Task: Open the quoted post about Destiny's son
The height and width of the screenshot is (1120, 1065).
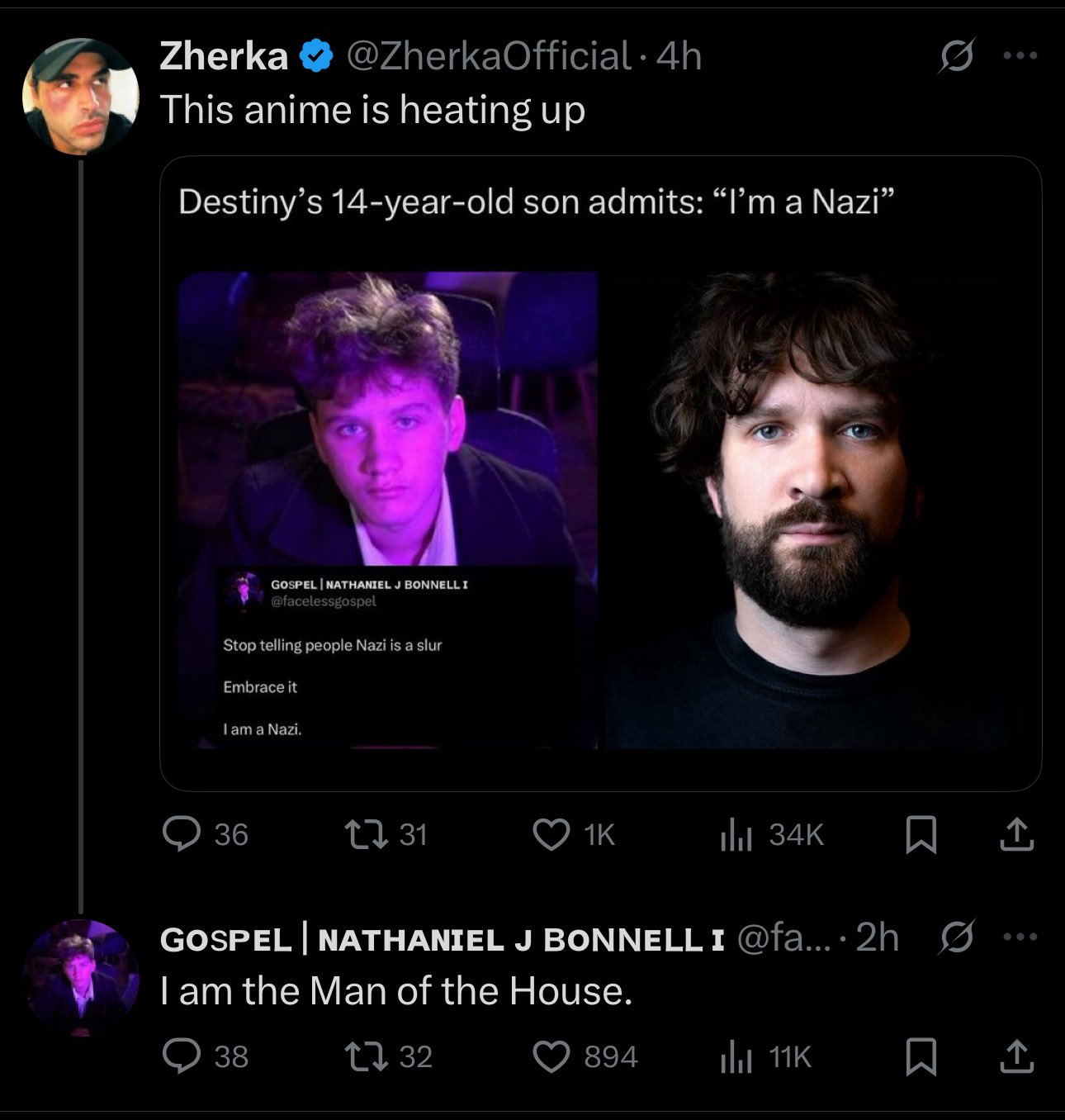Action: [600, 472]
